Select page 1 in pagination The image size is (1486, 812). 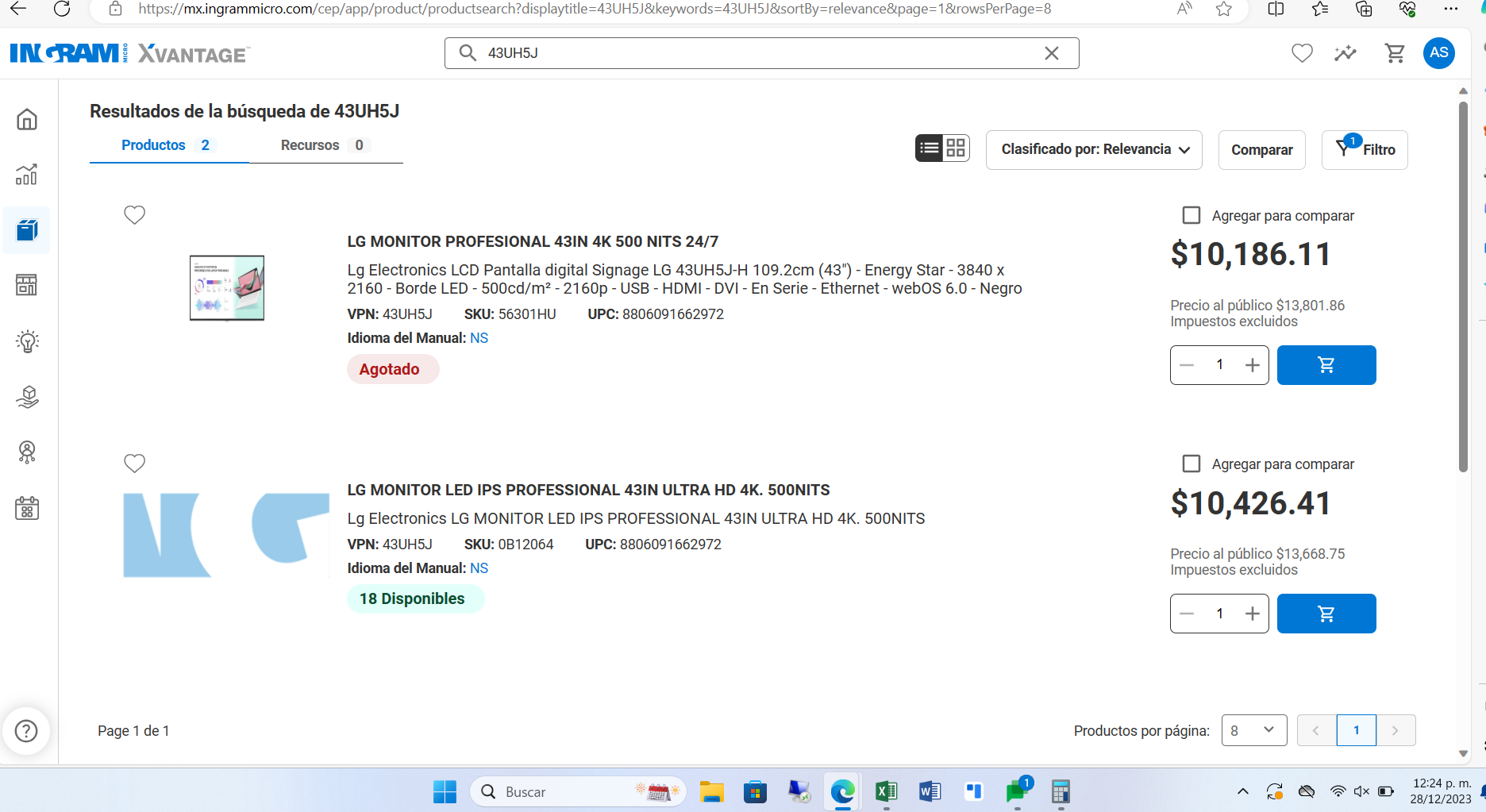[1356, 730]
